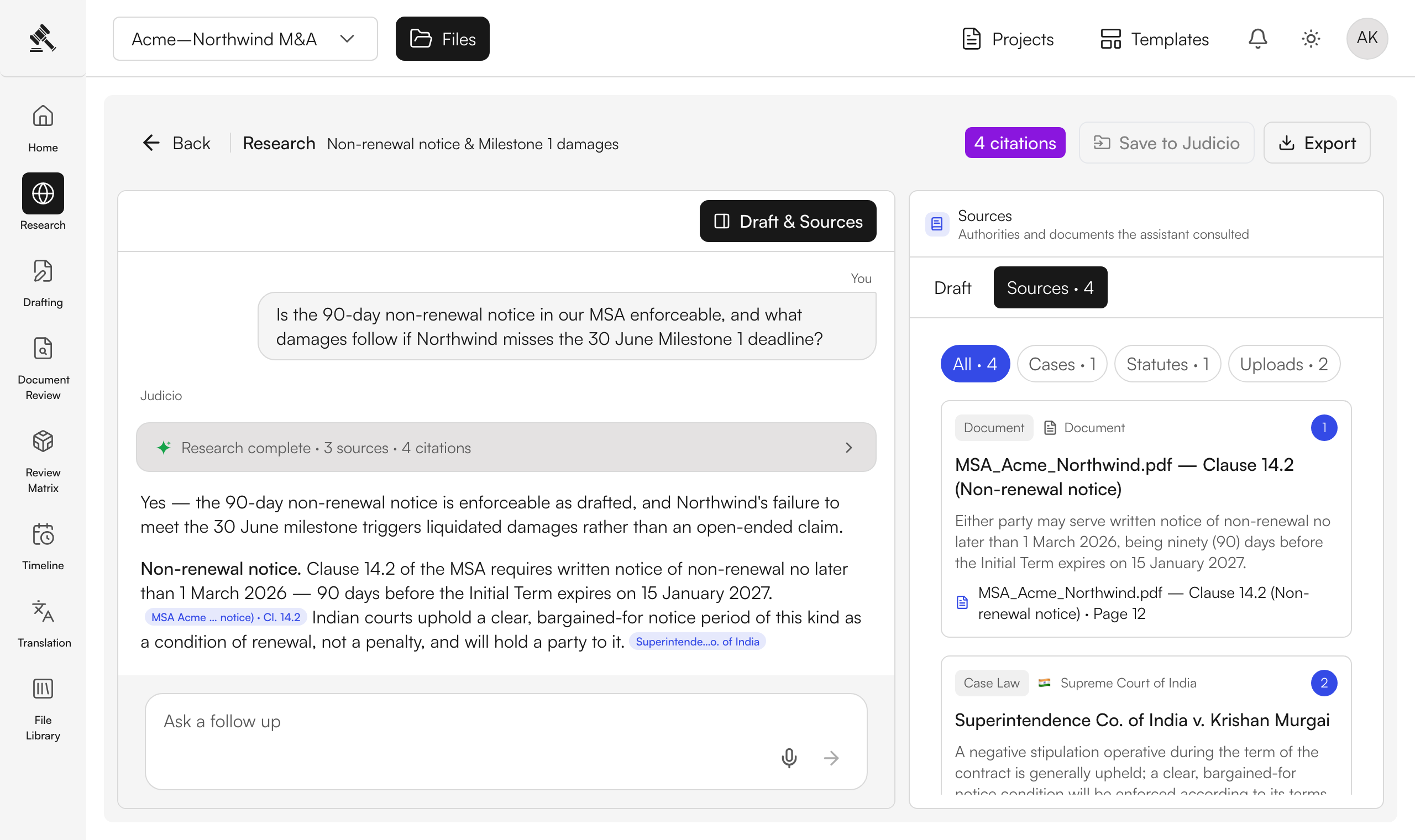Toggle the light/dark theme sun icon
Viewport: 1415px width, 840px height.
1311,39
